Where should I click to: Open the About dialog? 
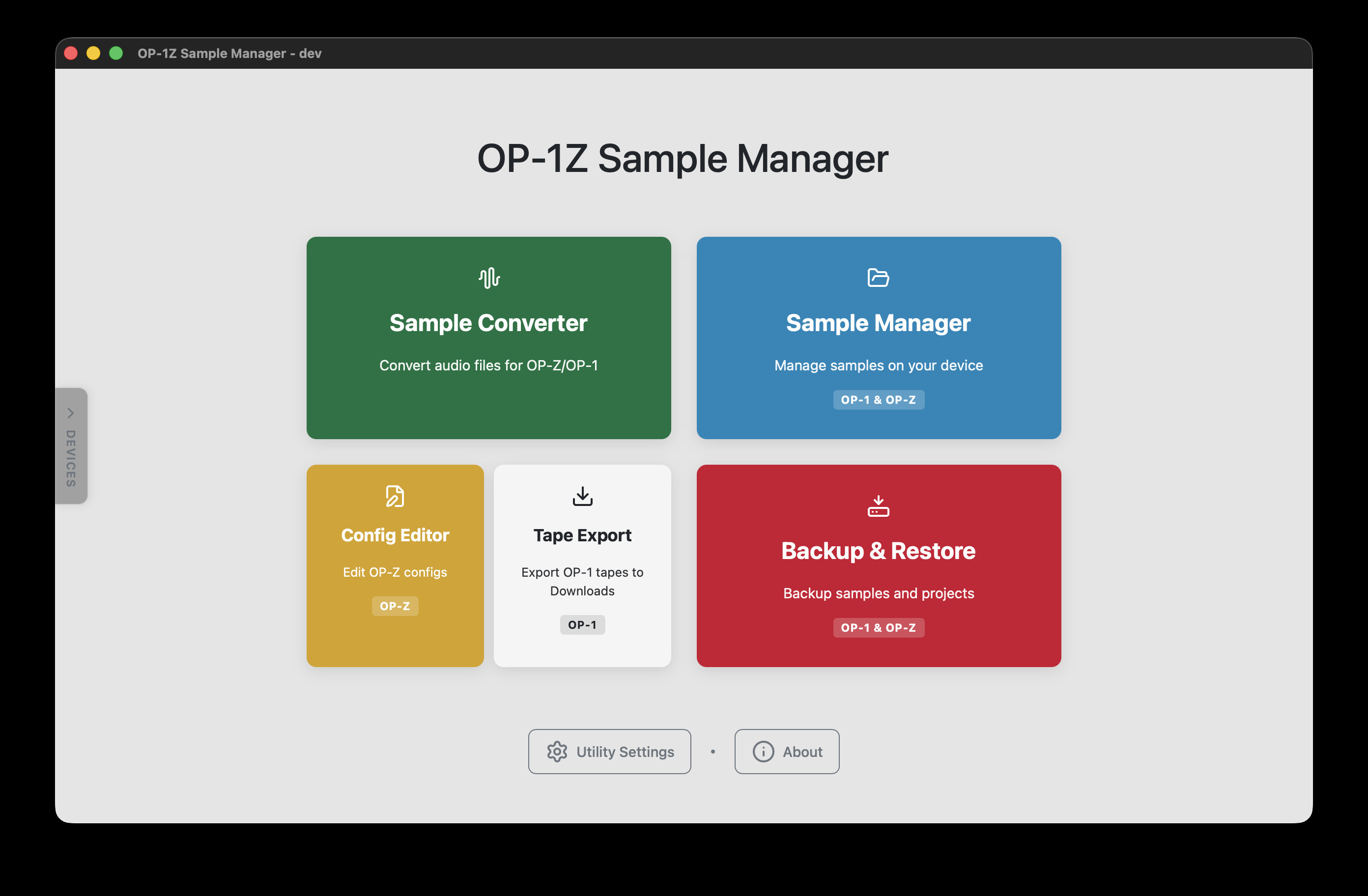(786, 752)
